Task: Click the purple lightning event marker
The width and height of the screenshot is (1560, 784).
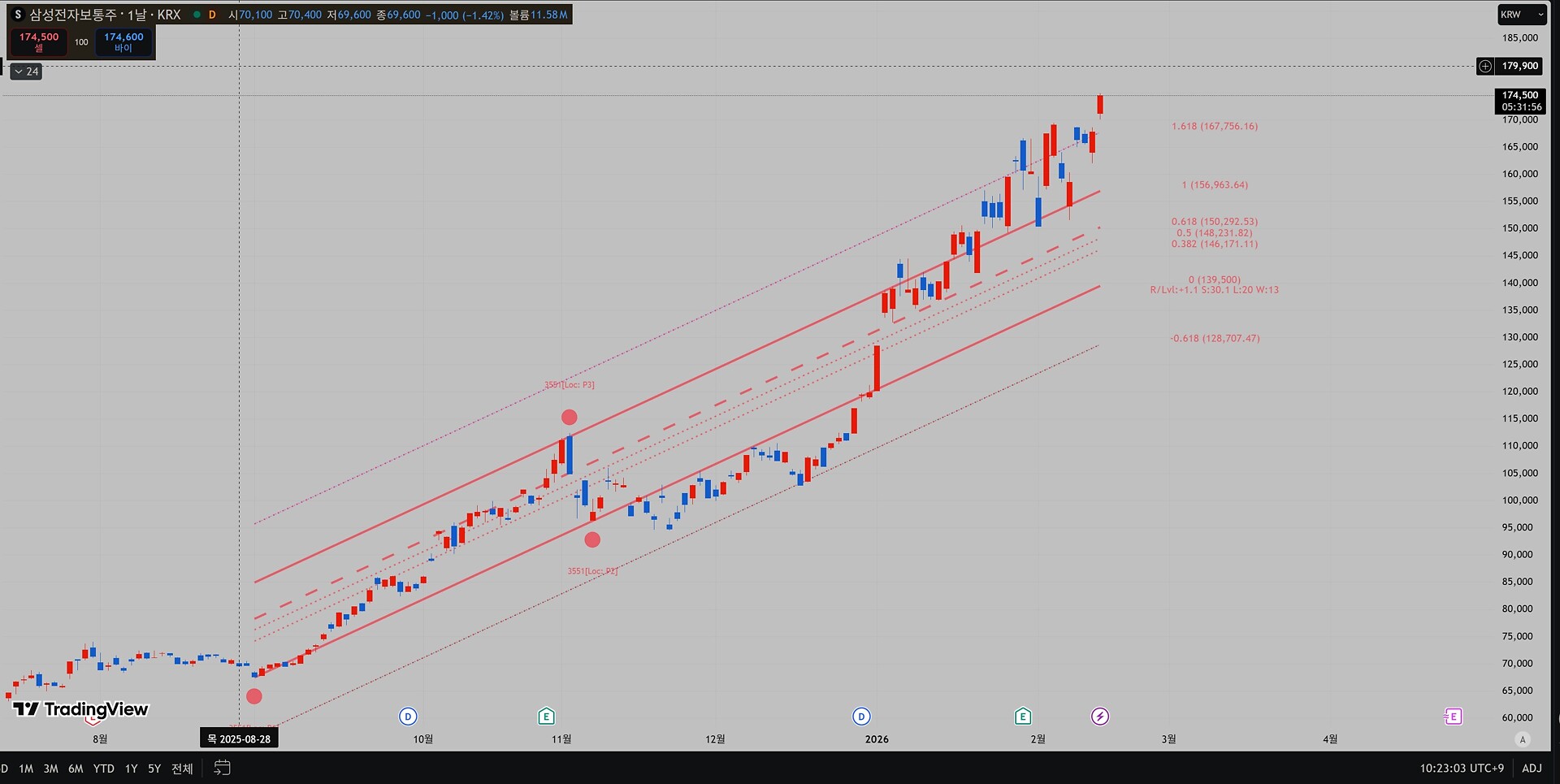Action: click(1099, 716)
